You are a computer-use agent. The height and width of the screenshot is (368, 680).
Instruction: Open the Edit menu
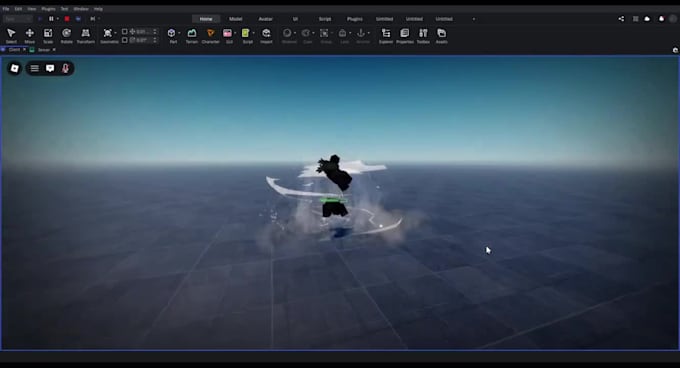18,9
